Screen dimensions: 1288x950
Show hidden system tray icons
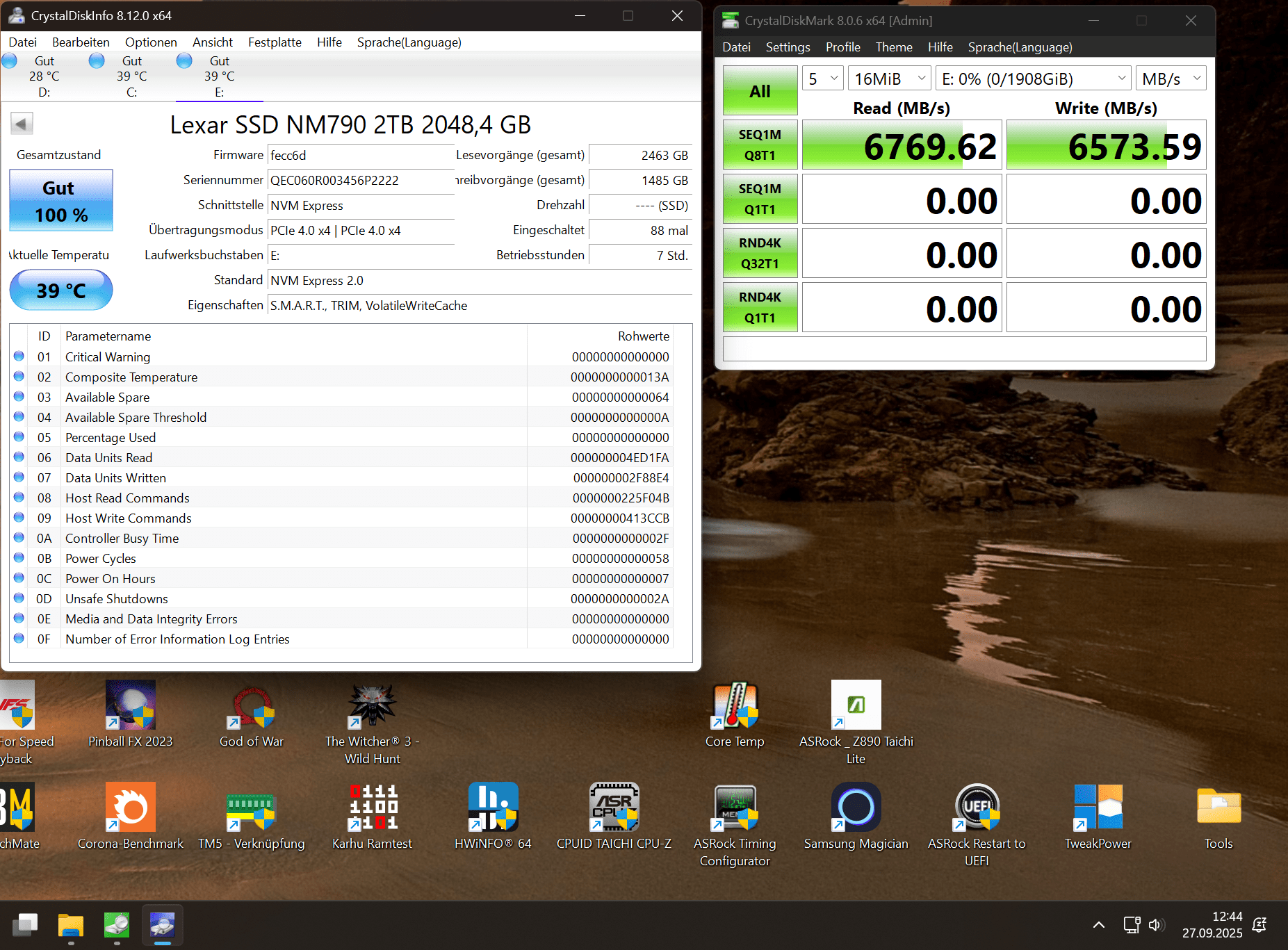click(x=1099, y=925)
